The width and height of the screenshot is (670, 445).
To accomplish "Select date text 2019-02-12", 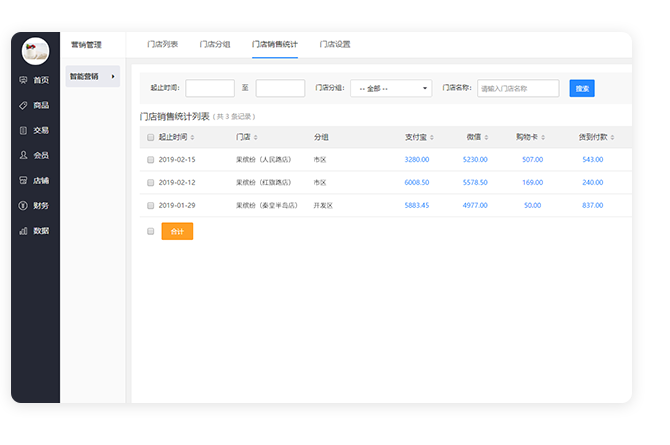I will pyautogui.click(x=177, y=183).
